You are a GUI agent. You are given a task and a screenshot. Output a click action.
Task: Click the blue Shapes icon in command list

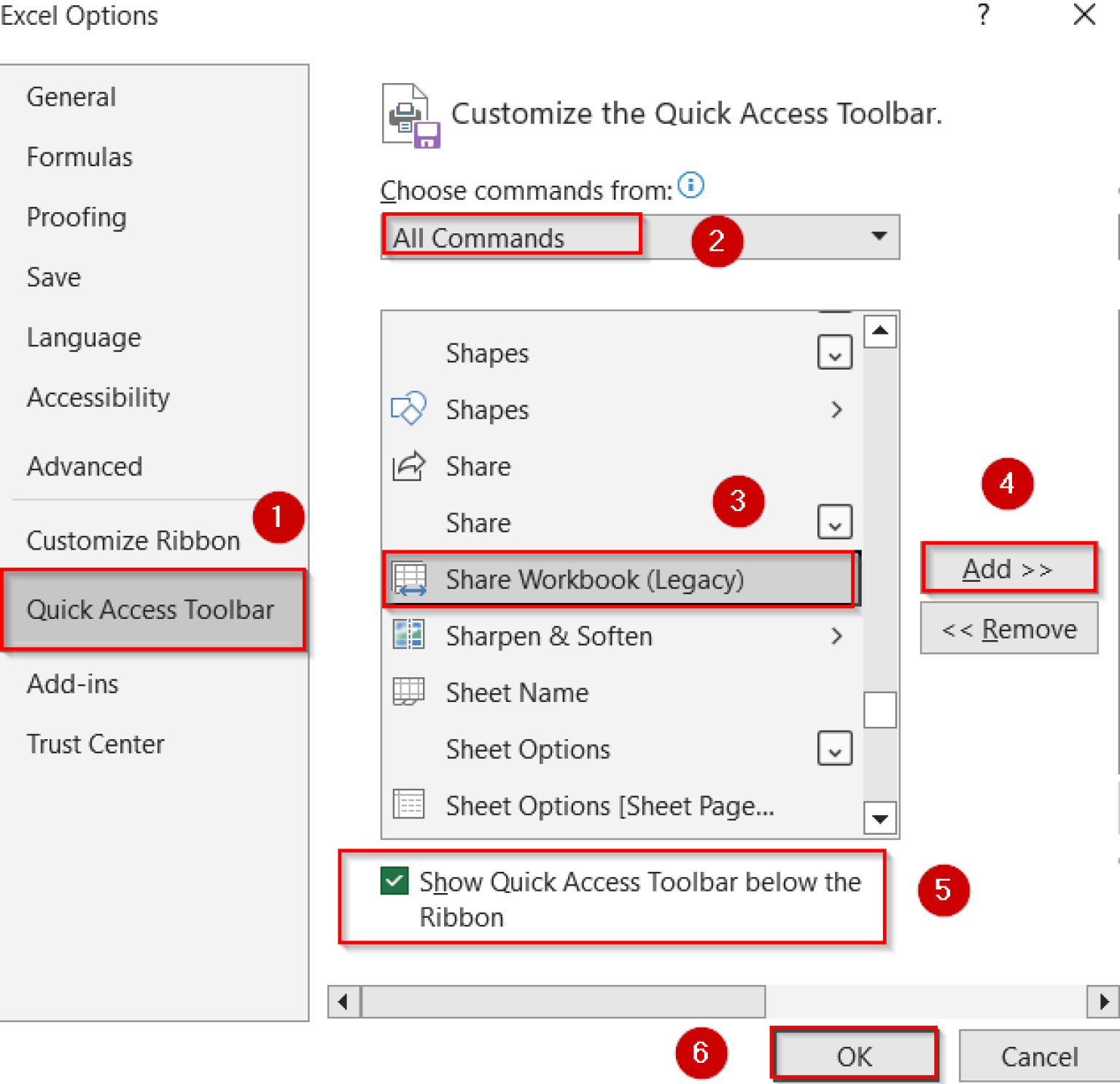coord(410,409)
